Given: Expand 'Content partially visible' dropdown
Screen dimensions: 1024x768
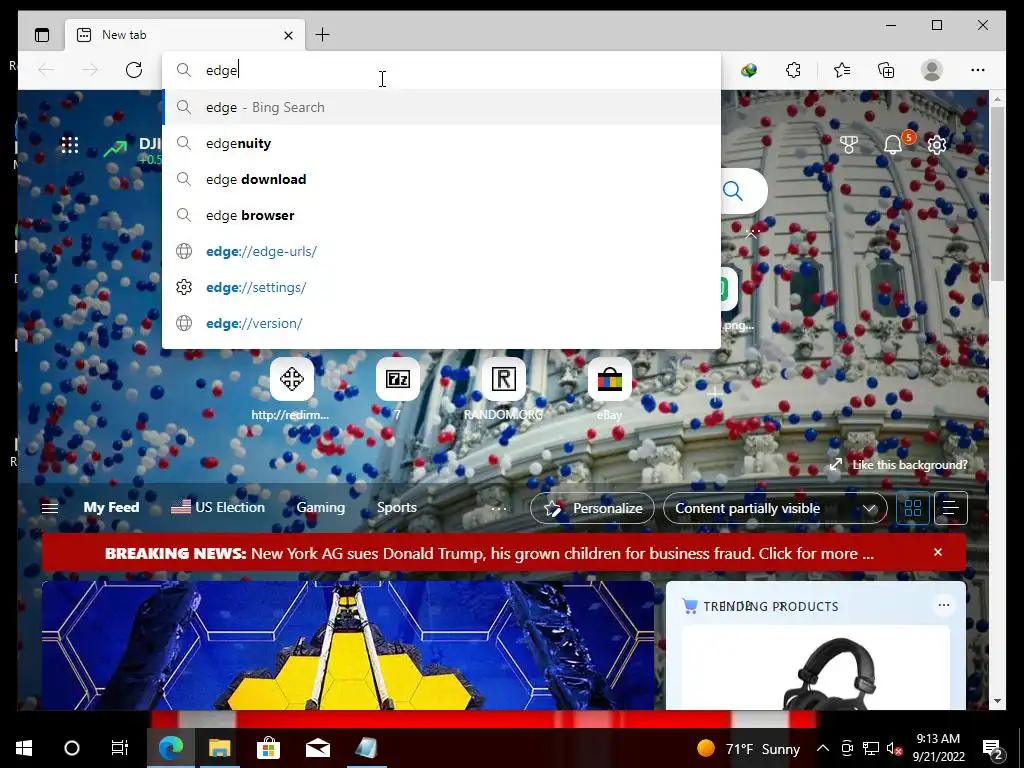Looking at the screenshot, I should click(775, 508).
